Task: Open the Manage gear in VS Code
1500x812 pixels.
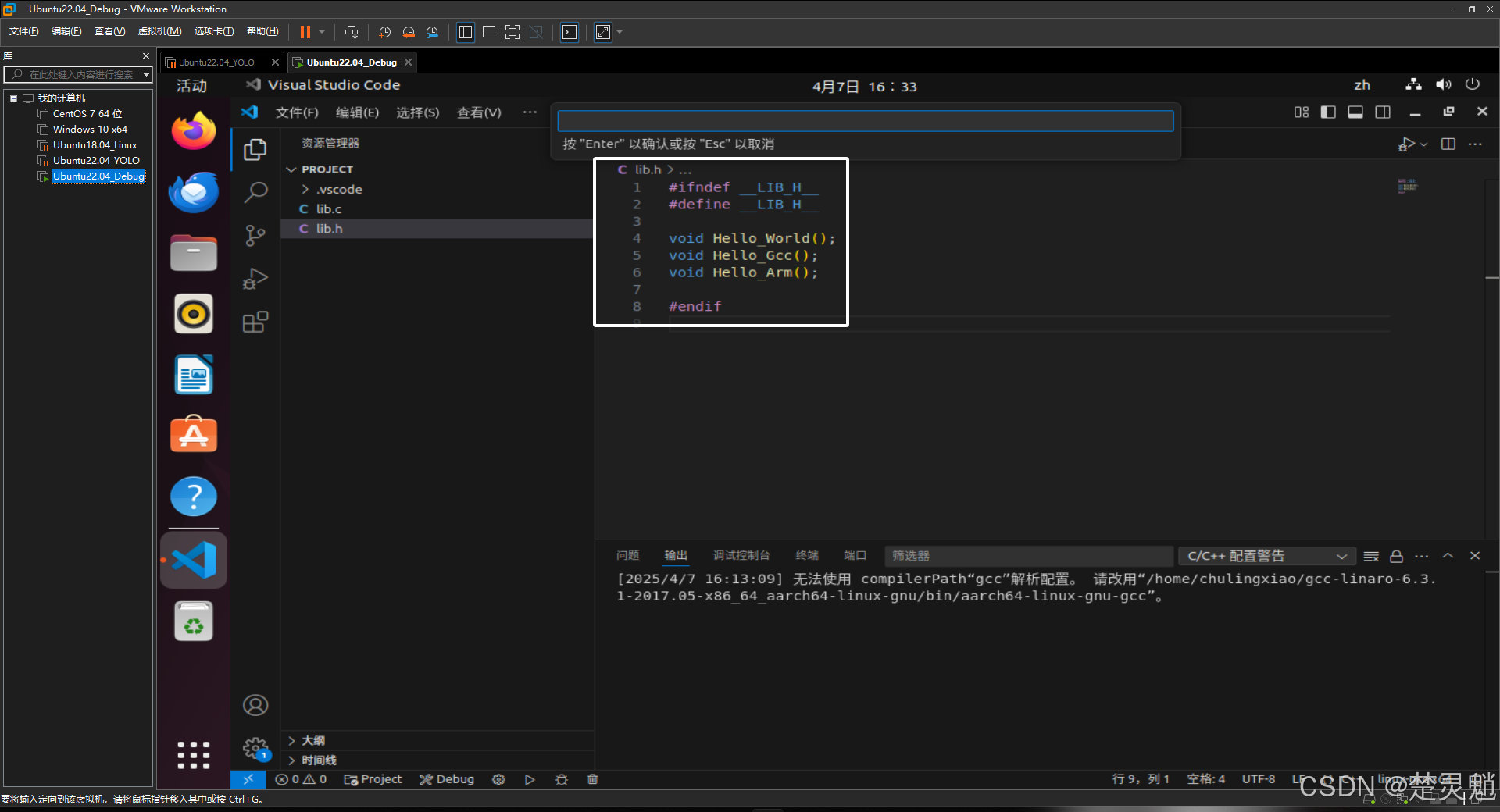Action: click(x=255, y=749)
